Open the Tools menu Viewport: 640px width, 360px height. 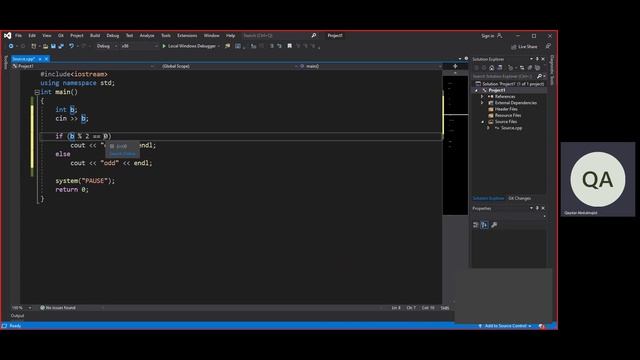(166, 36)
